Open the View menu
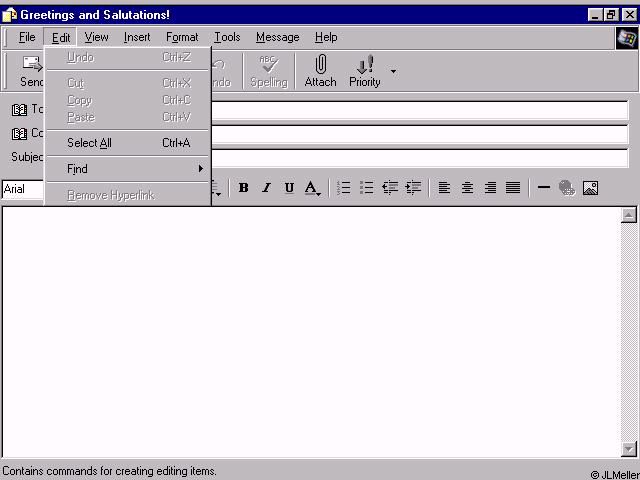Viewport: 640px width, 480px height. (x=96, y=37)
